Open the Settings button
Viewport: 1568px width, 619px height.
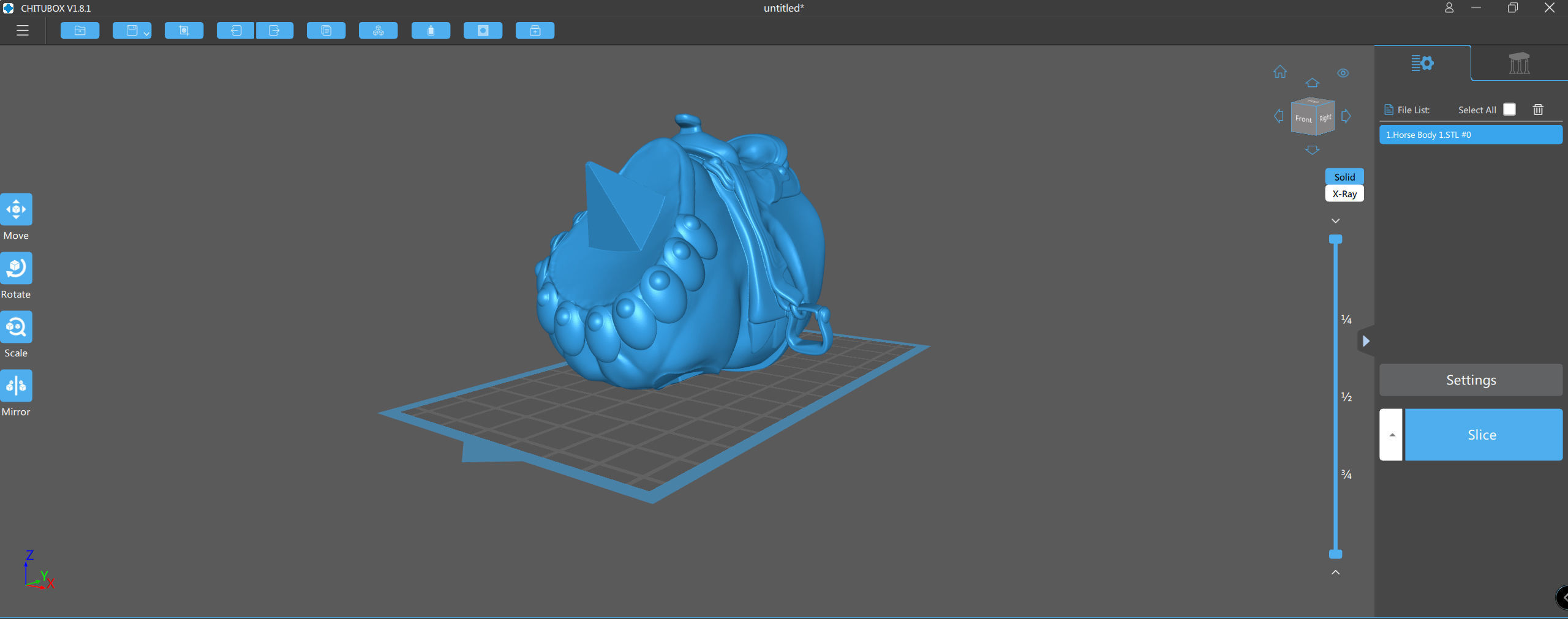point(1471,380)
